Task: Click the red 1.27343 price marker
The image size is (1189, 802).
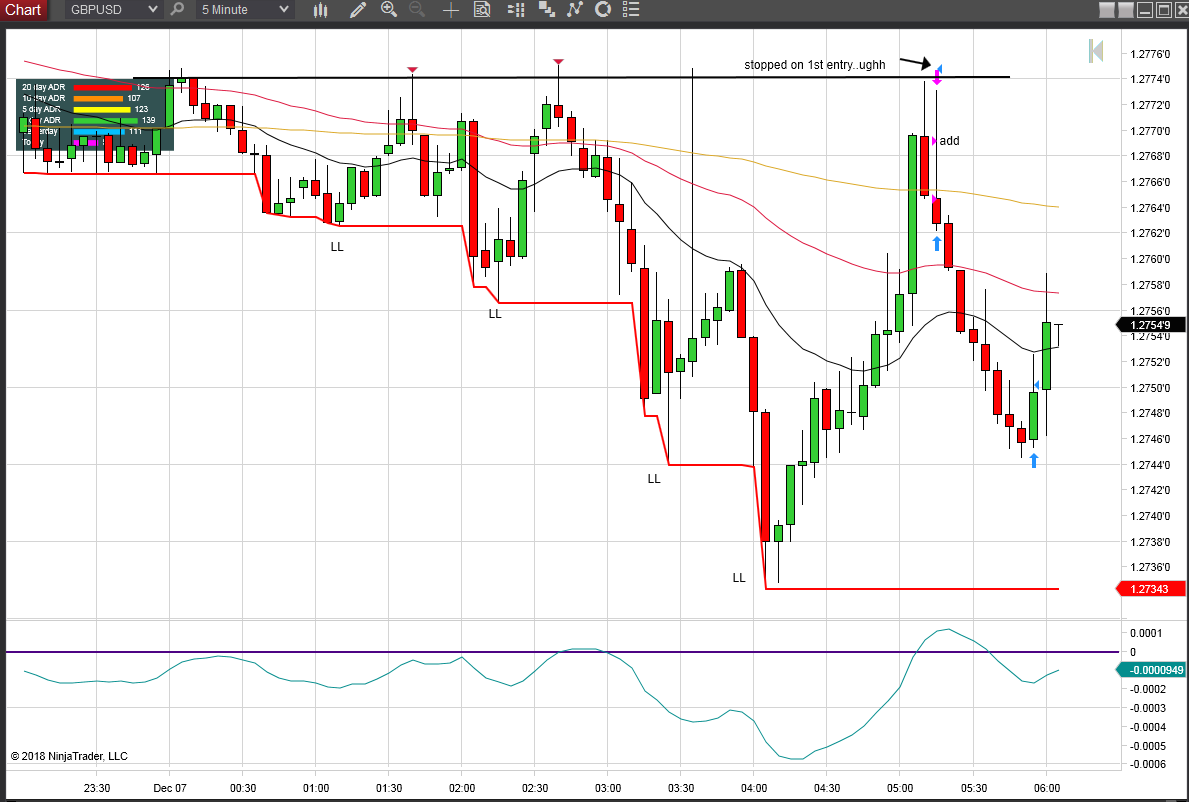Action: 1150,589
